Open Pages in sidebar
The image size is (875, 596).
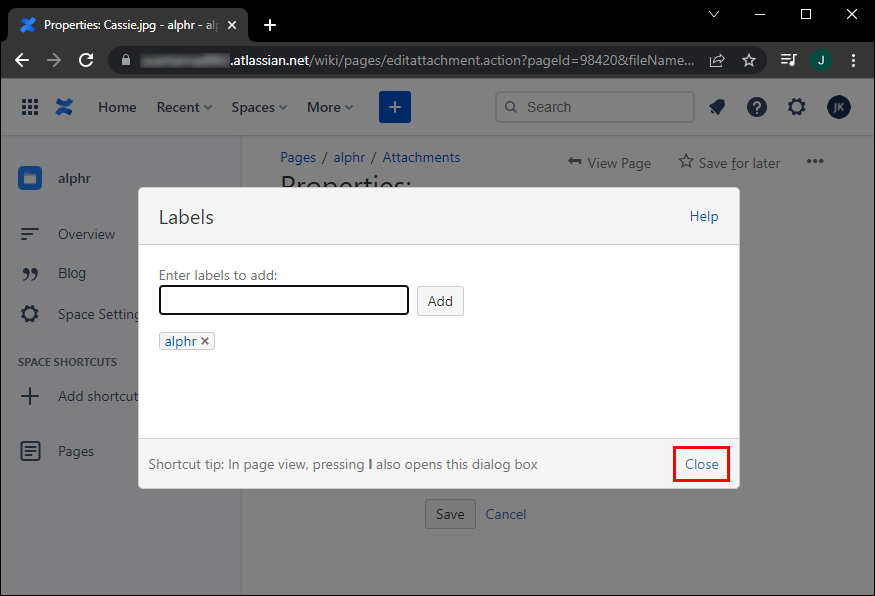pos(76,451)
